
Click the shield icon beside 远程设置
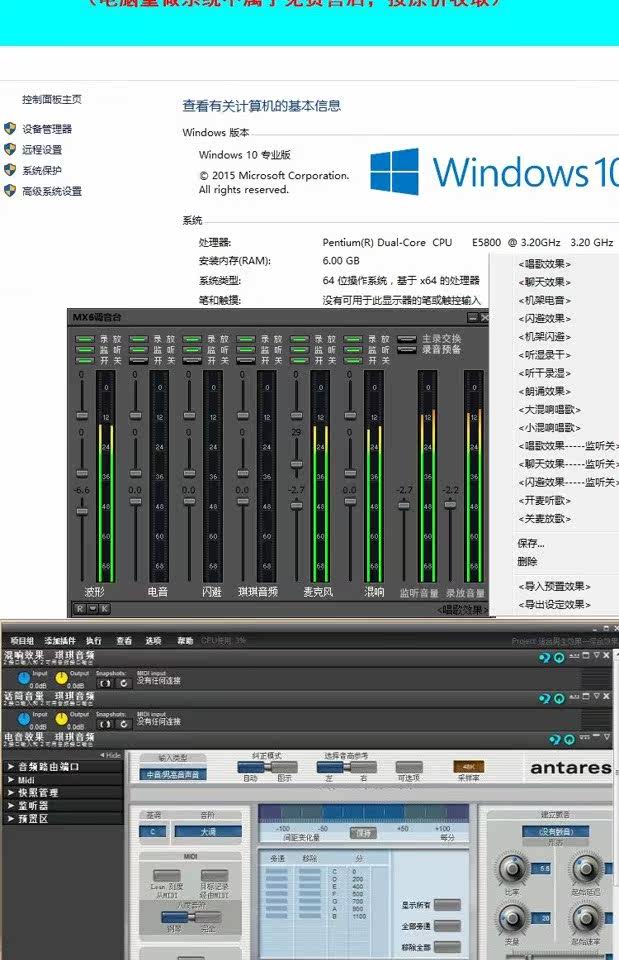(x=10, y=149)
